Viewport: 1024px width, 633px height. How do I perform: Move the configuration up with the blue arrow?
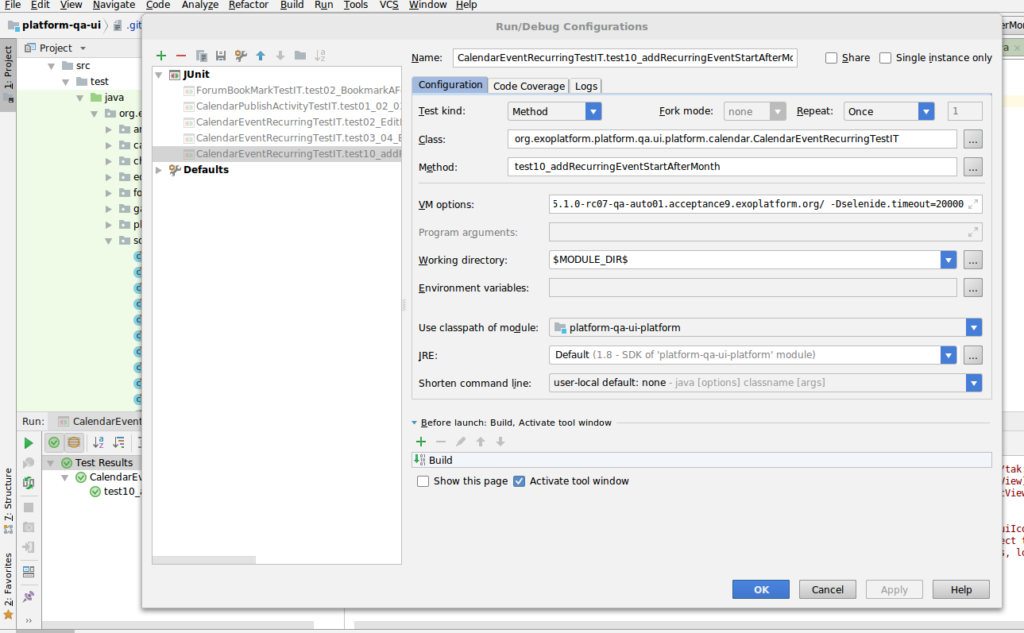[261, 56]
